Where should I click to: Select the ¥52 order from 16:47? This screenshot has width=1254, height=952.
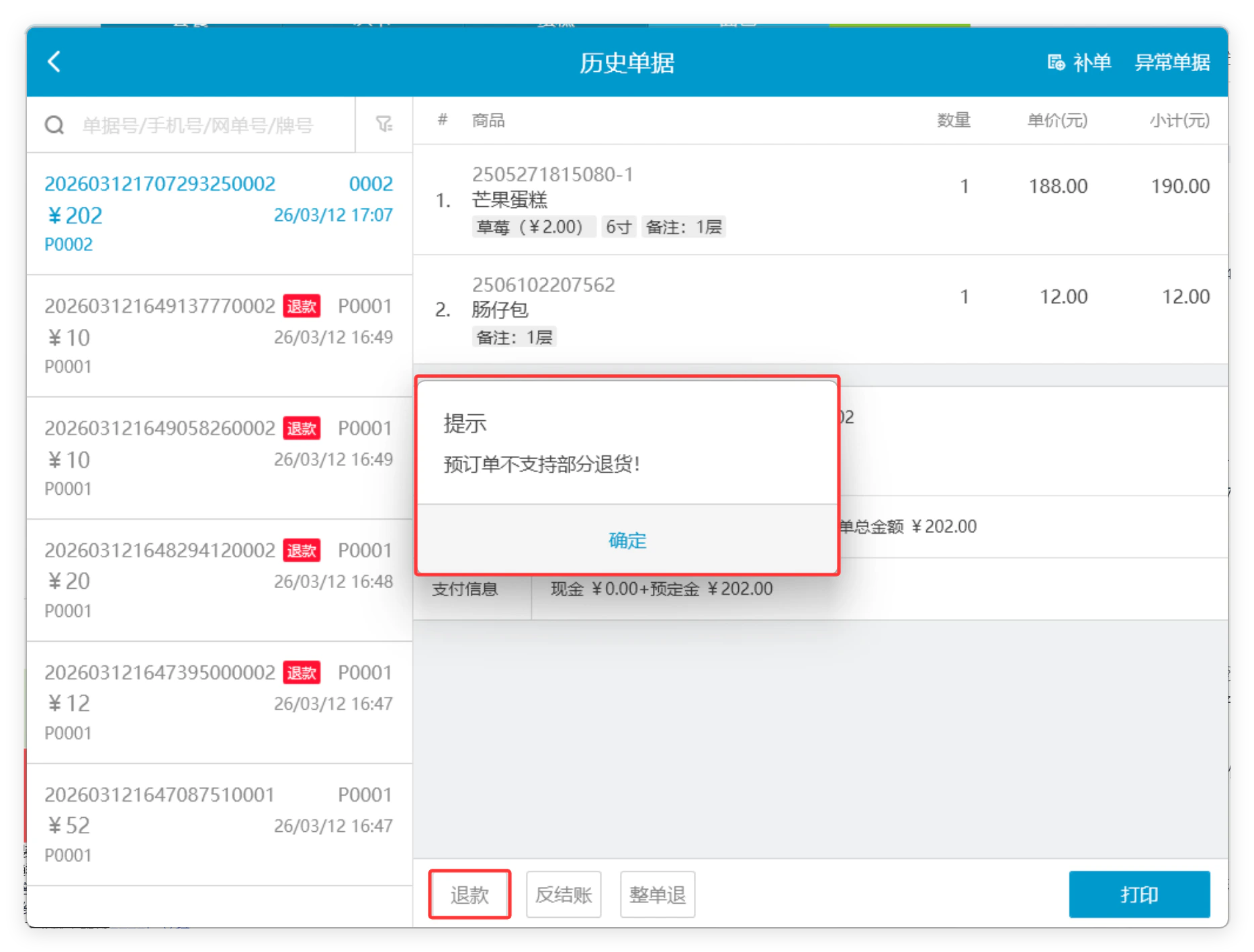pyautogui.click(x=219, y=824)
